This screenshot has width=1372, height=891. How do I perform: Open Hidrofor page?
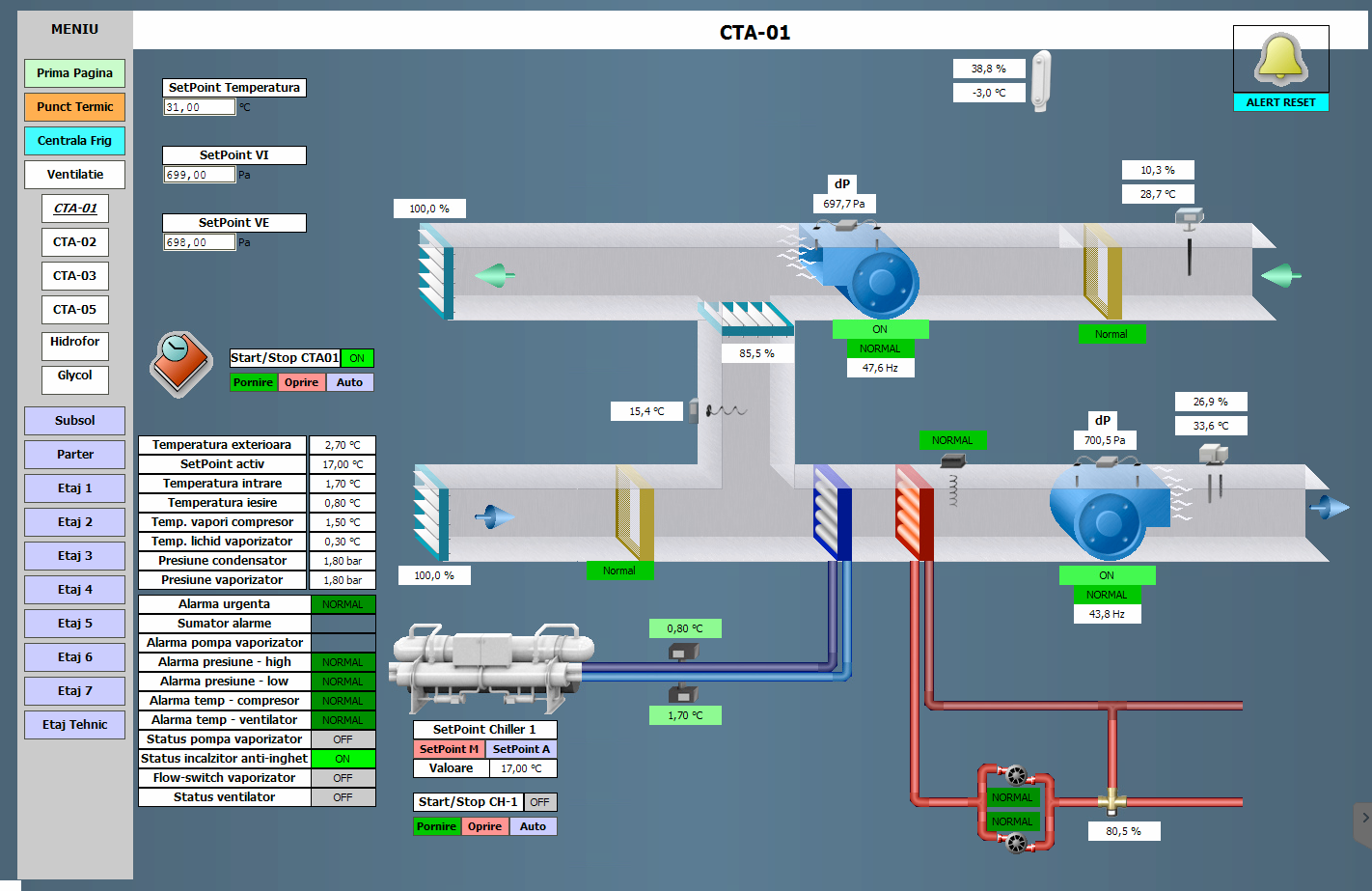click(x=75, y=346)
